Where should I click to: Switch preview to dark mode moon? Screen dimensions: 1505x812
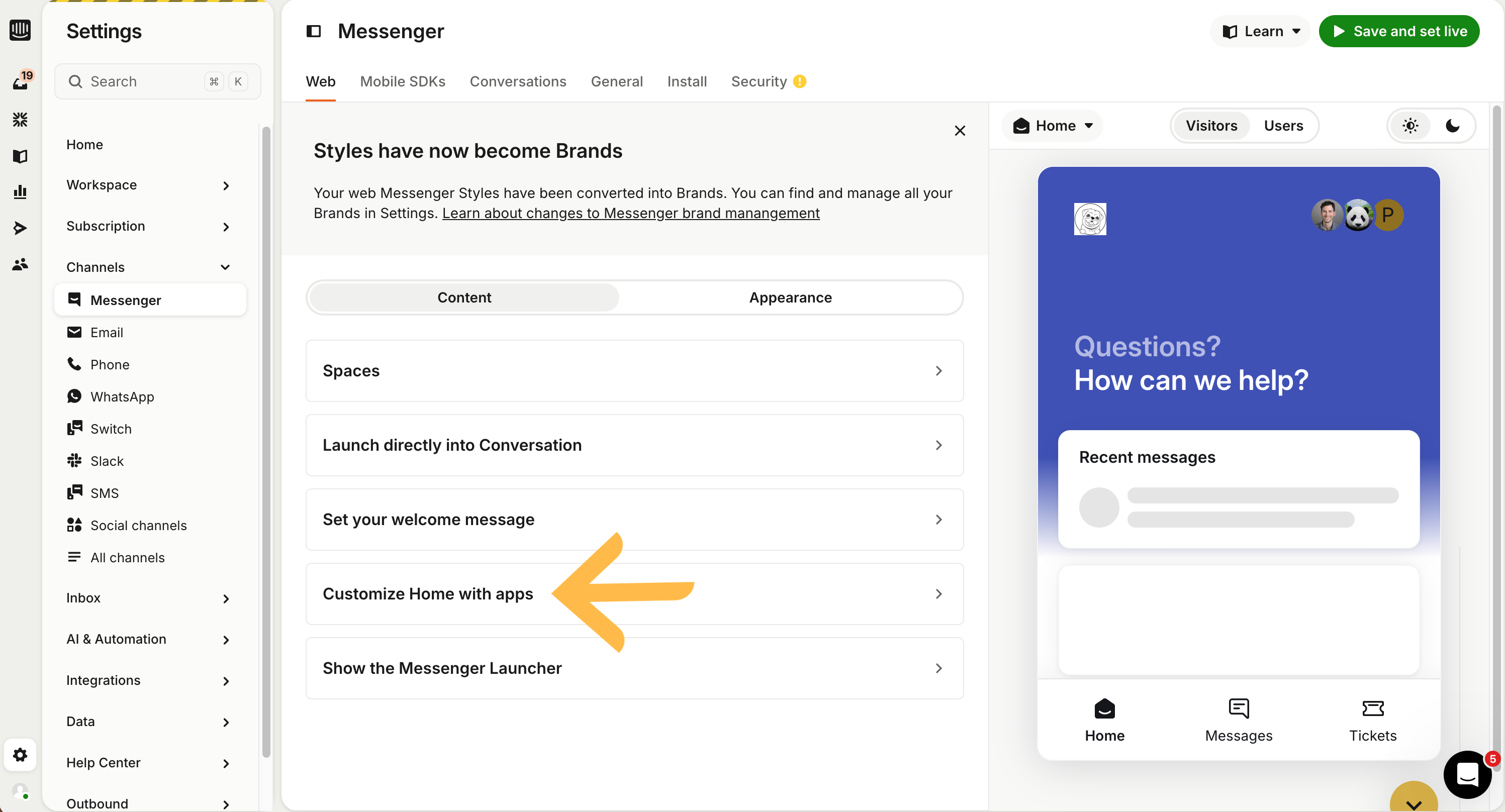1452,126
